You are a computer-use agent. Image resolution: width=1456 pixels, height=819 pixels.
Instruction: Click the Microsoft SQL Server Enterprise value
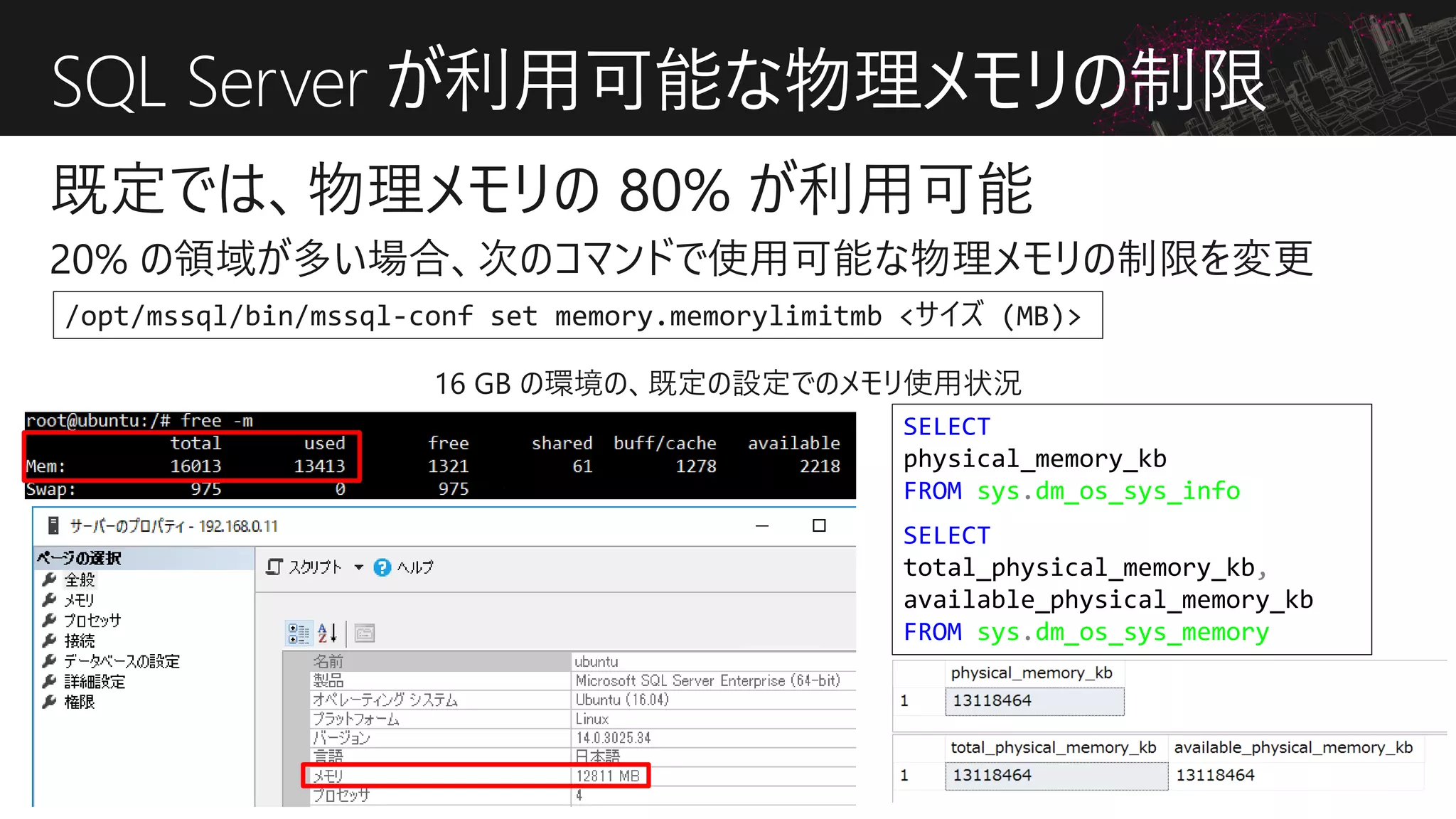pos(708,680)
